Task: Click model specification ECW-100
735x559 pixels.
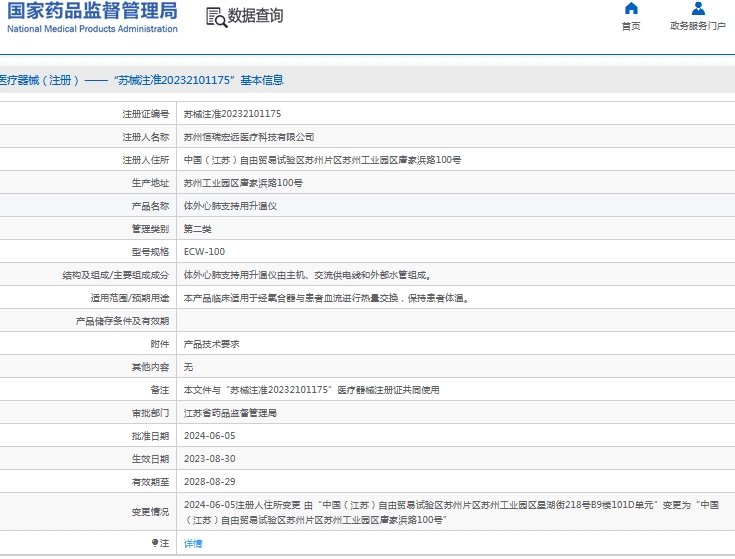Action: (204, 252)
